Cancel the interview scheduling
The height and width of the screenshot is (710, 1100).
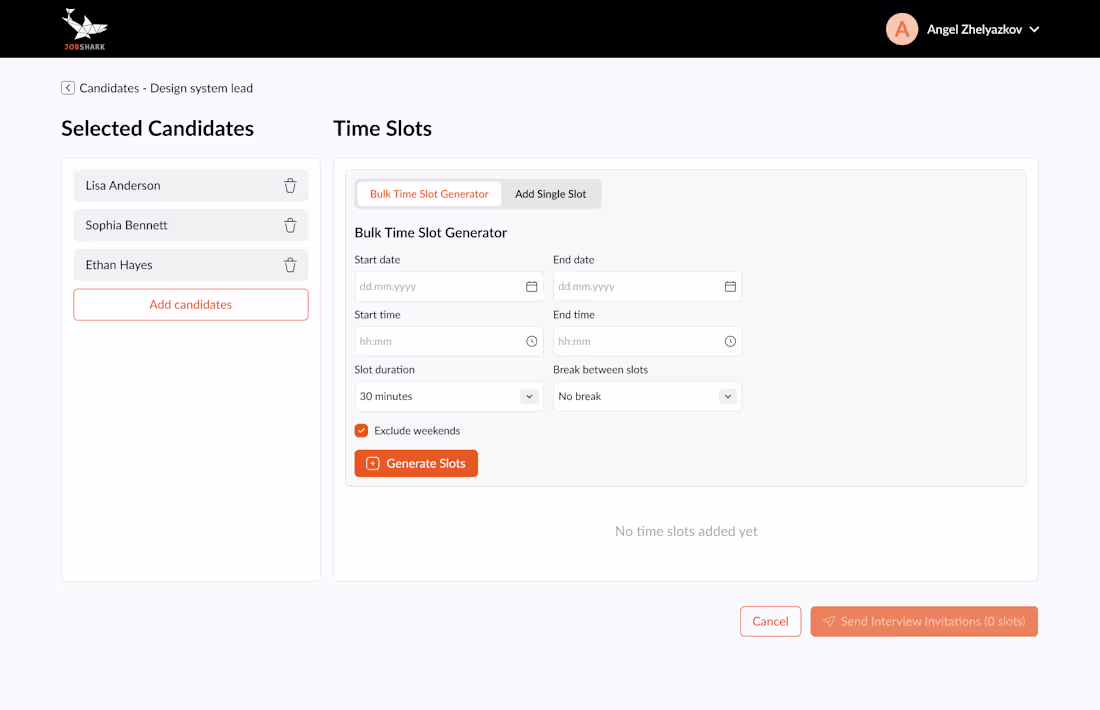(770, 622)
